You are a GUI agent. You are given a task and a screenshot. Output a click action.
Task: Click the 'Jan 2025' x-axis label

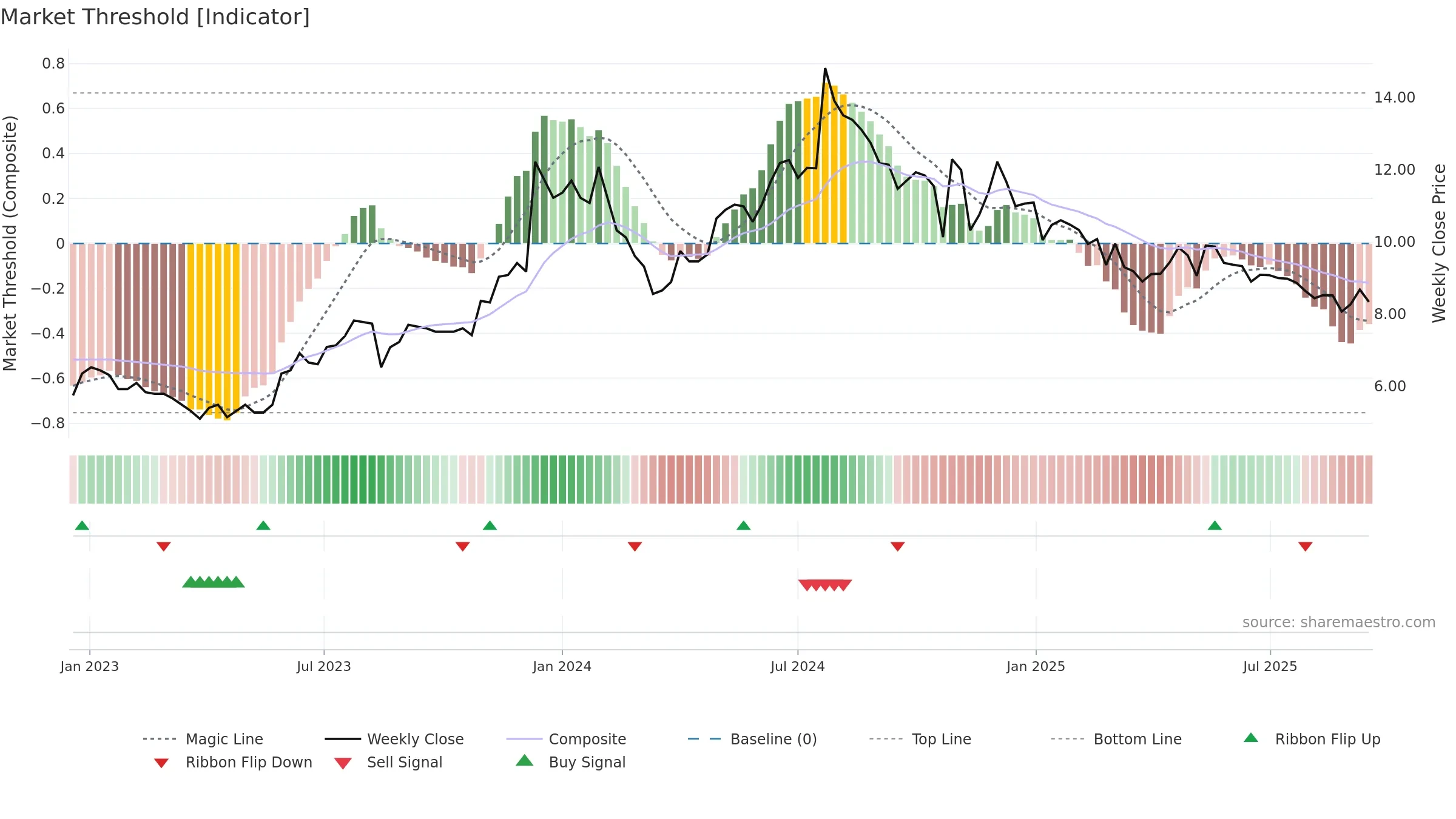[1036, 666]
